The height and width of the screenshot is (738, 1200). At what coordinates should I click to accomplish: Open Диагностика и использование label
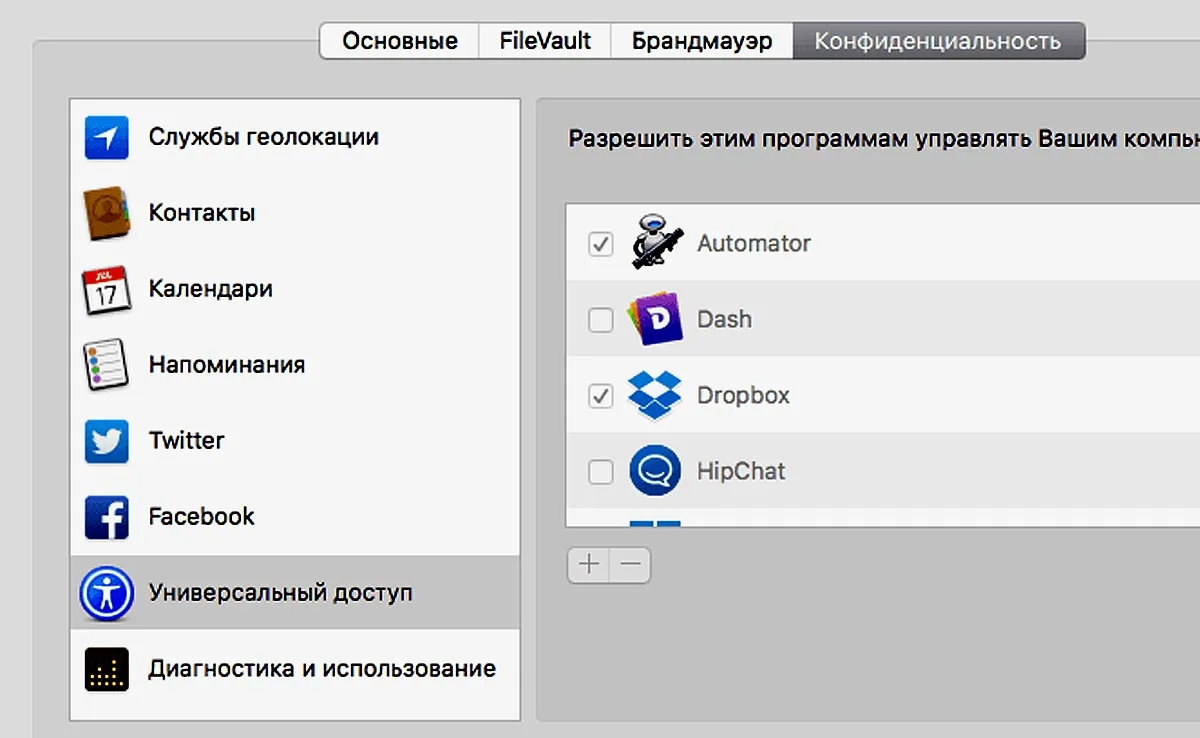322,669
